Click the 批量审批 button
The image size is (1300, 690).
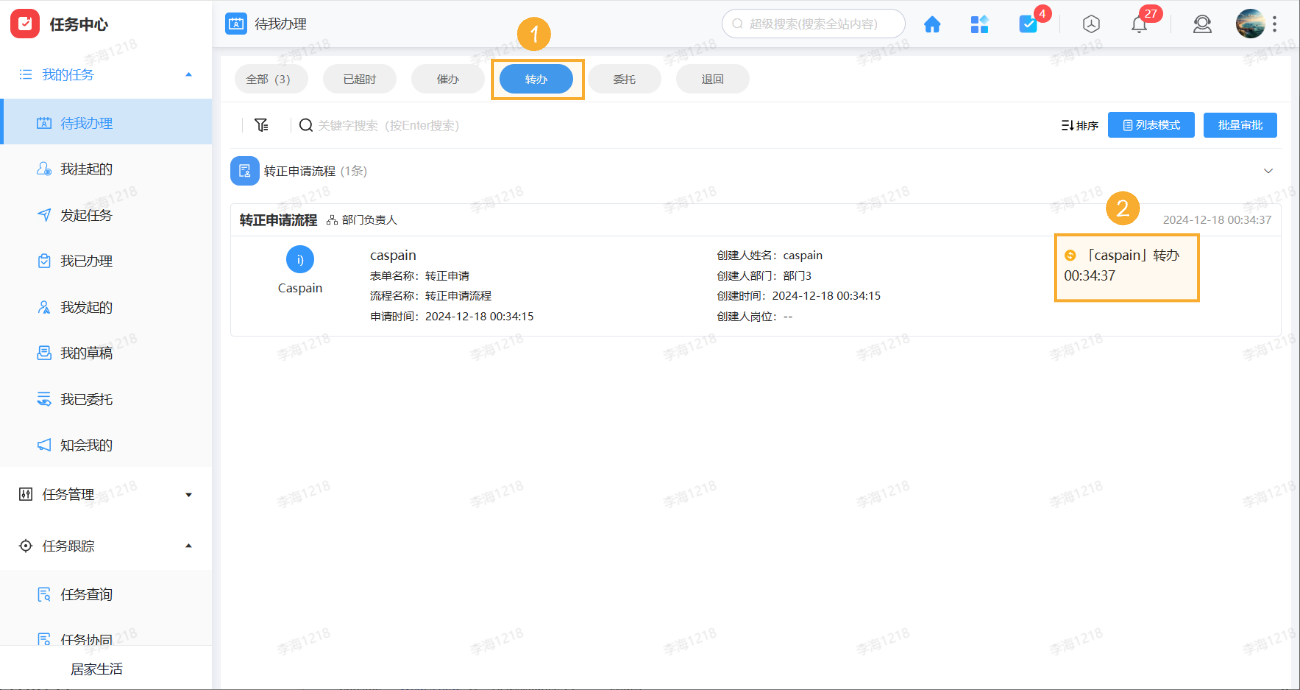click(x=1239, y=125)
